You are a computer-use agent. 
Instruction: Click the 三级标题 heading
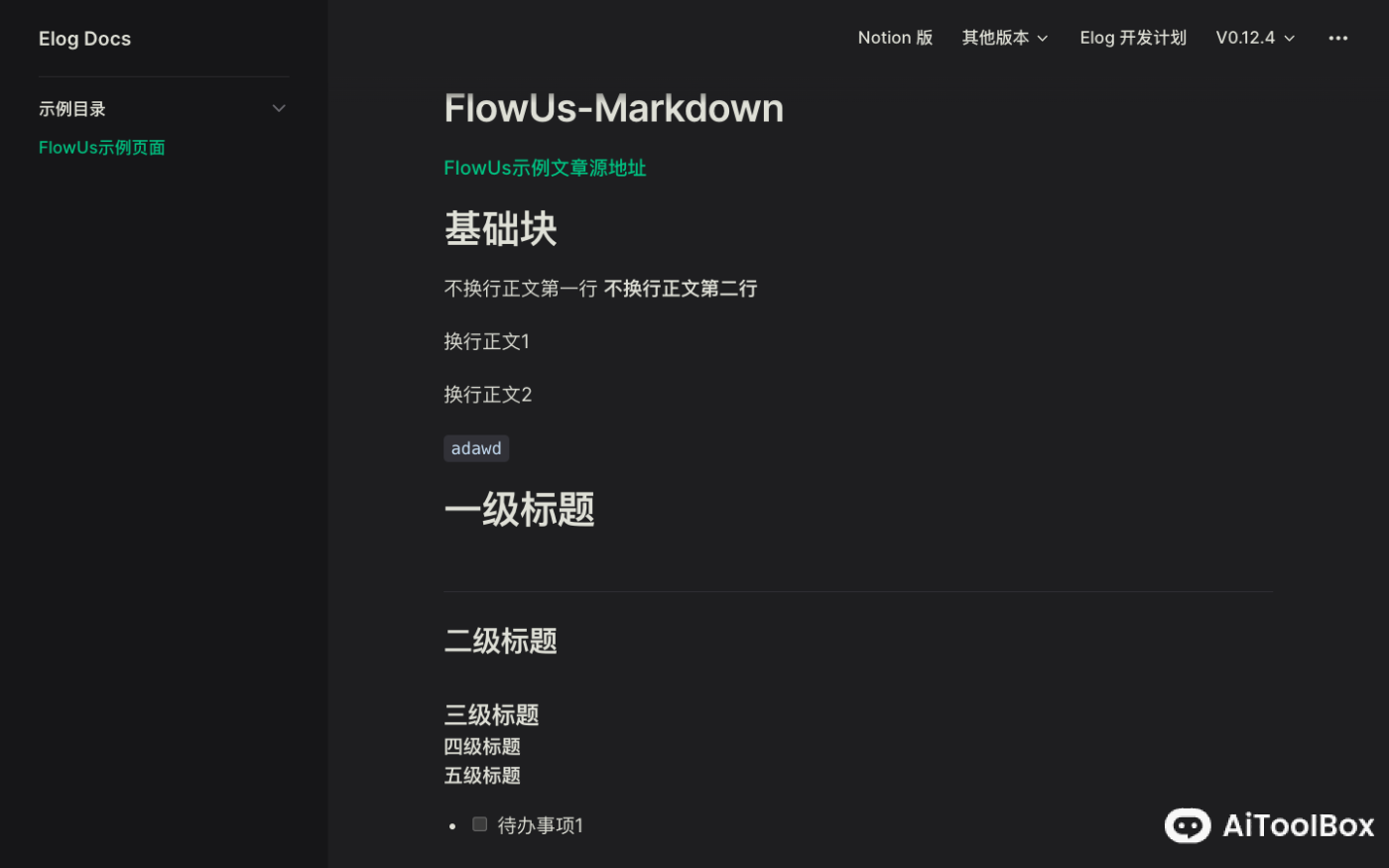tap(491, 714)
